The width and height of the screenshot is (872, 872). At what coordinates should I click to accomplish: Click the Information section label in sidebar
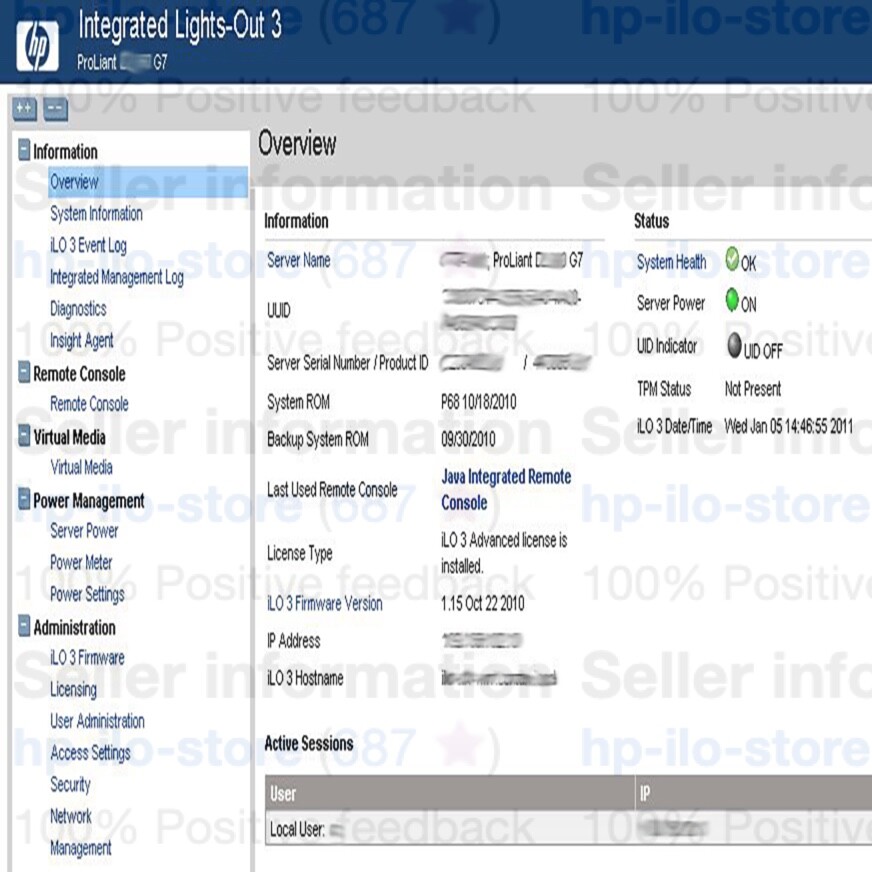(65, 151)
